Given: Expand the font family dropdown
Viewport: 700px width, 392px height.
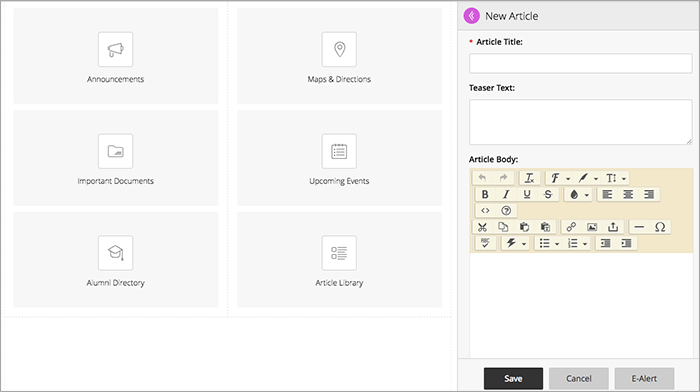Looking at the screenshot, I should [x=560, y=178].
